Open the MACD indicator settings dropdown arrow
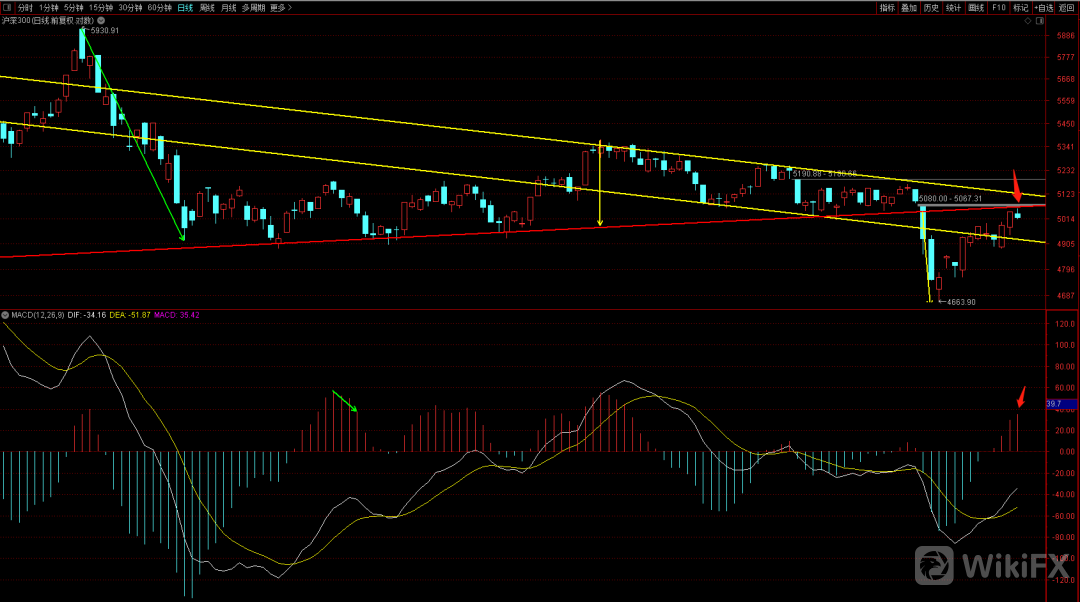The width and height of the screenshot is (1080, 602). [4, 315]
